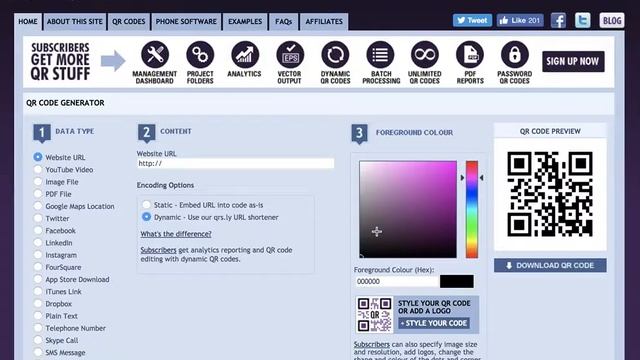Select Dynamic qrs.ly shortener encoding option
The width and height of the screenshot is (640, 360).
pos(146,217)
